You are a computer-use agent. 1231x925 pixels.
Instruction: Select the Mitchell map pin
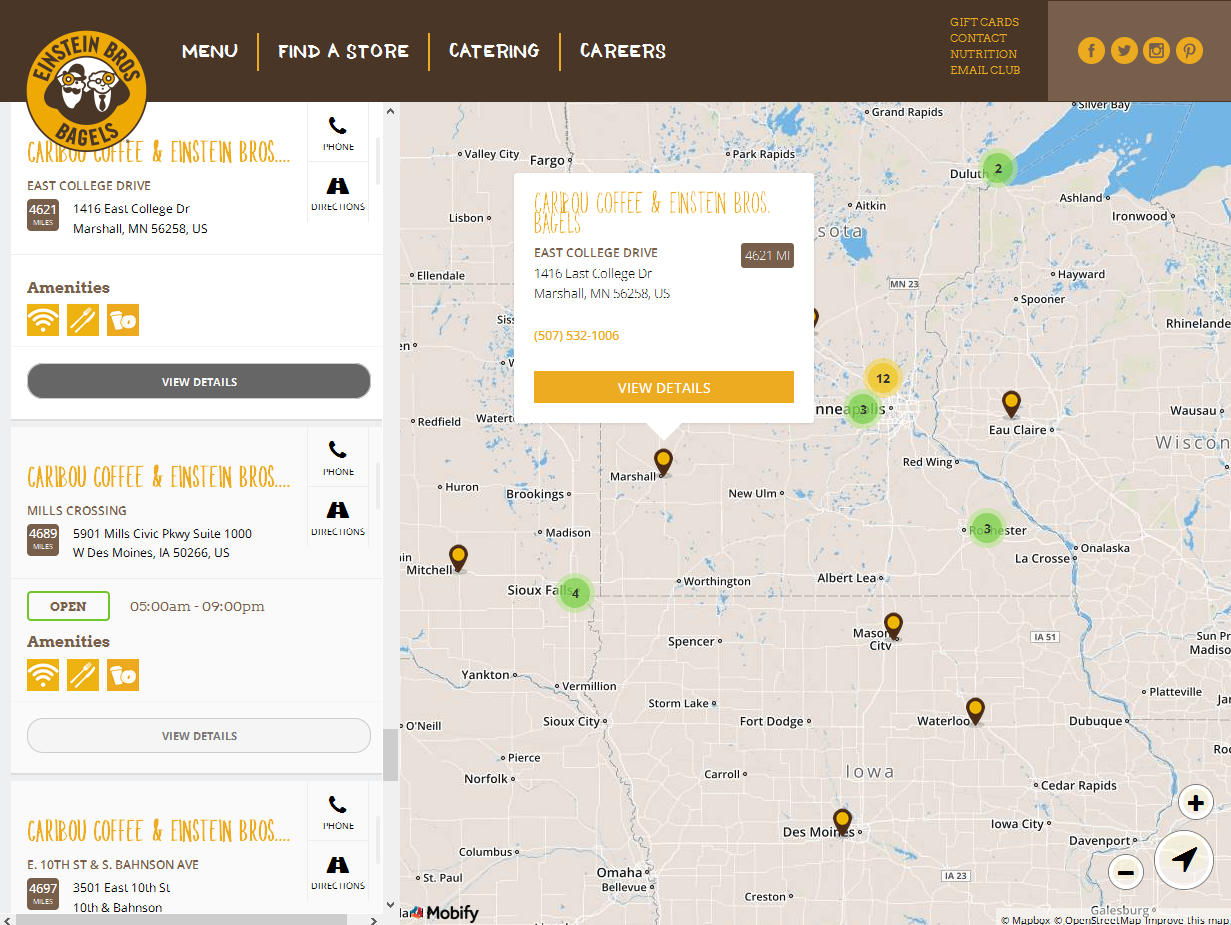coord(458,557)
